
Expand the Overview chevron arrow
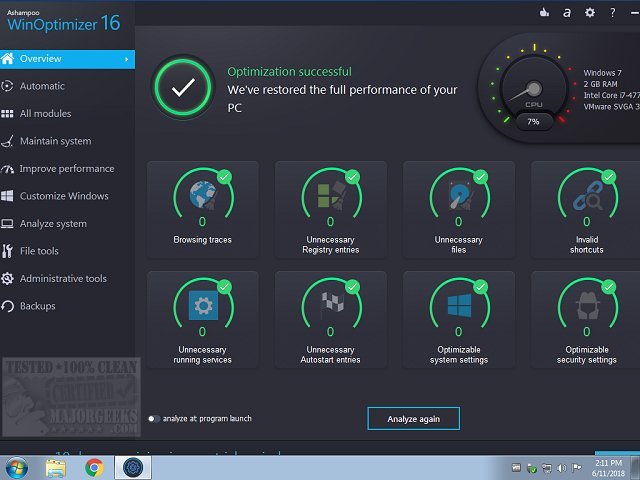pos(127,59)
